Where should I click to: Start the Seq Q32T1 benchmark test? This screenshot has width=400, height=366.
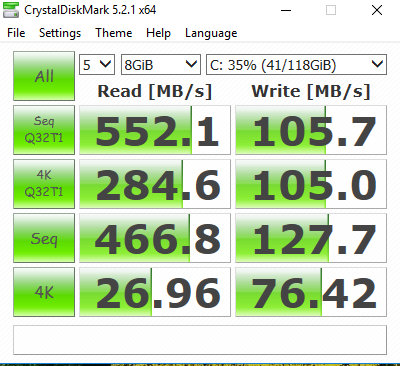pyautogui.click(x=44, y=130)
